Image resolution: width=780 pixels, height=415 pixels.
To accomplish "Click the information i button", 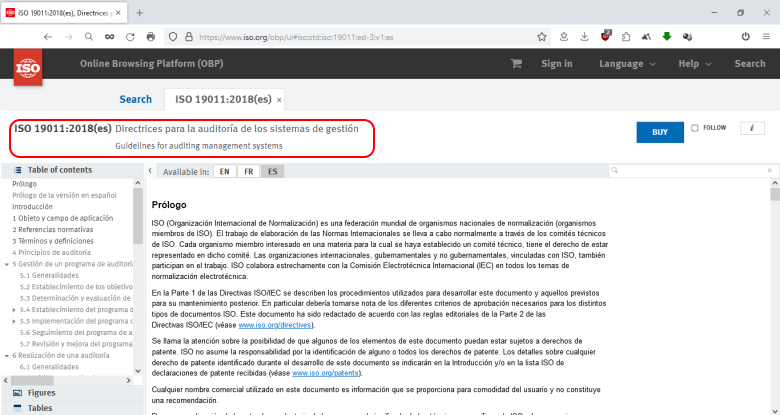I will pos(752,128).
